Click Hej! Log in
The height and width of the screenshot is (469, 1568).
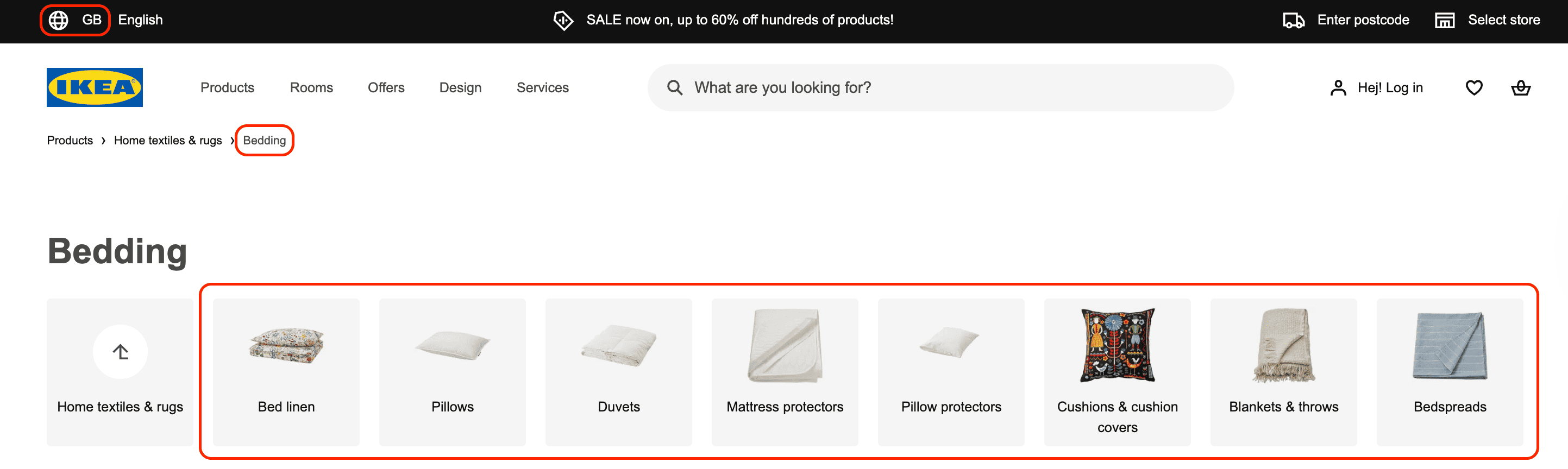tap(1390, 87)
